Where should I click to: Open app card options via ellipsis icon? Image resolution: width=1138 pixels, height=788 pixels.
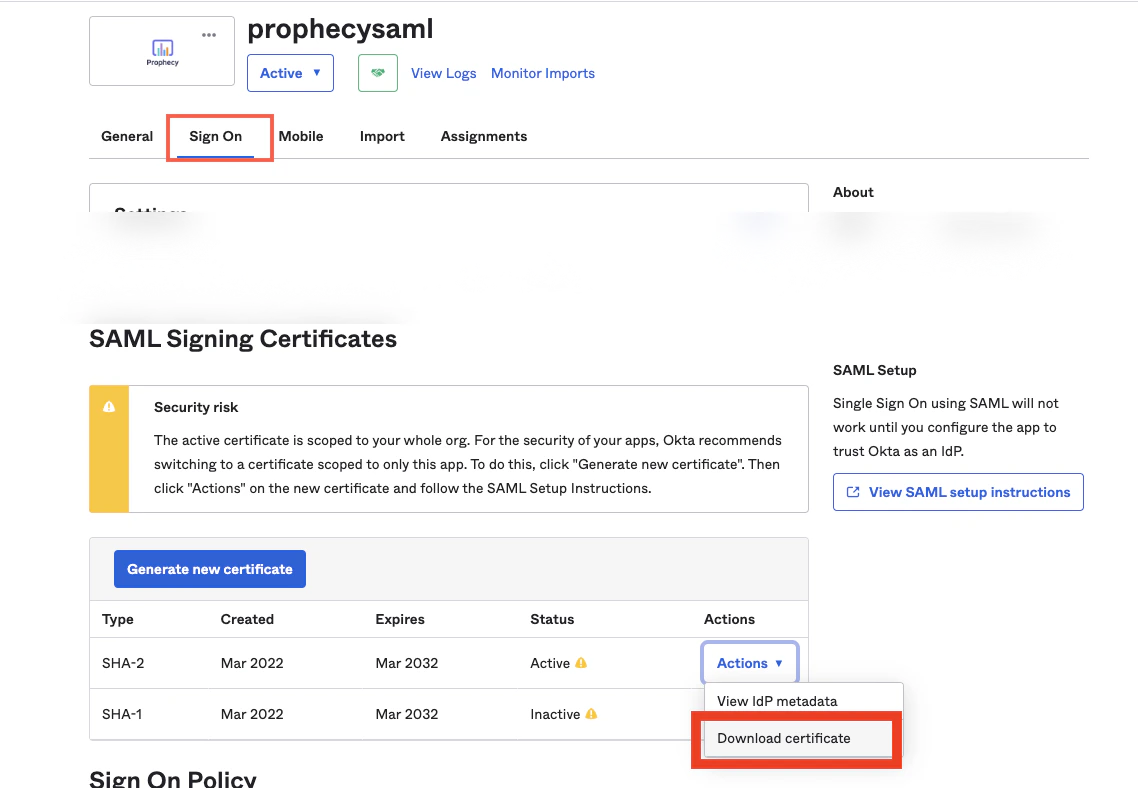click(x=208, y=33)
